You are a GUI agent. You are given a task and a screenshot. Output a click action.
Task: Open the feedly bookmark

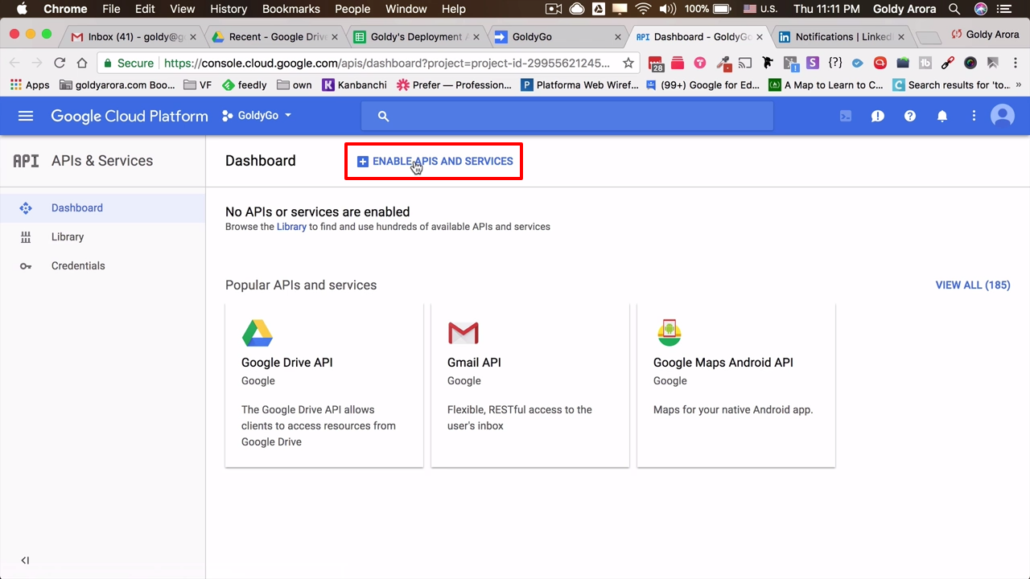pyautogui.click(x=244, y=85)
